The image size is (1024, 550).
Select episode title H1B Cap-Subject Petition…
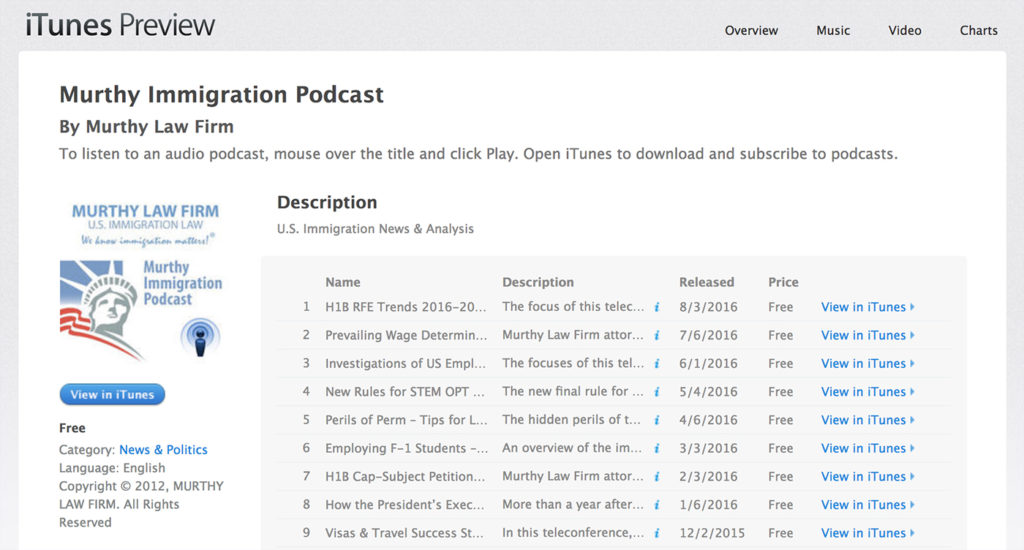point(405,476)
